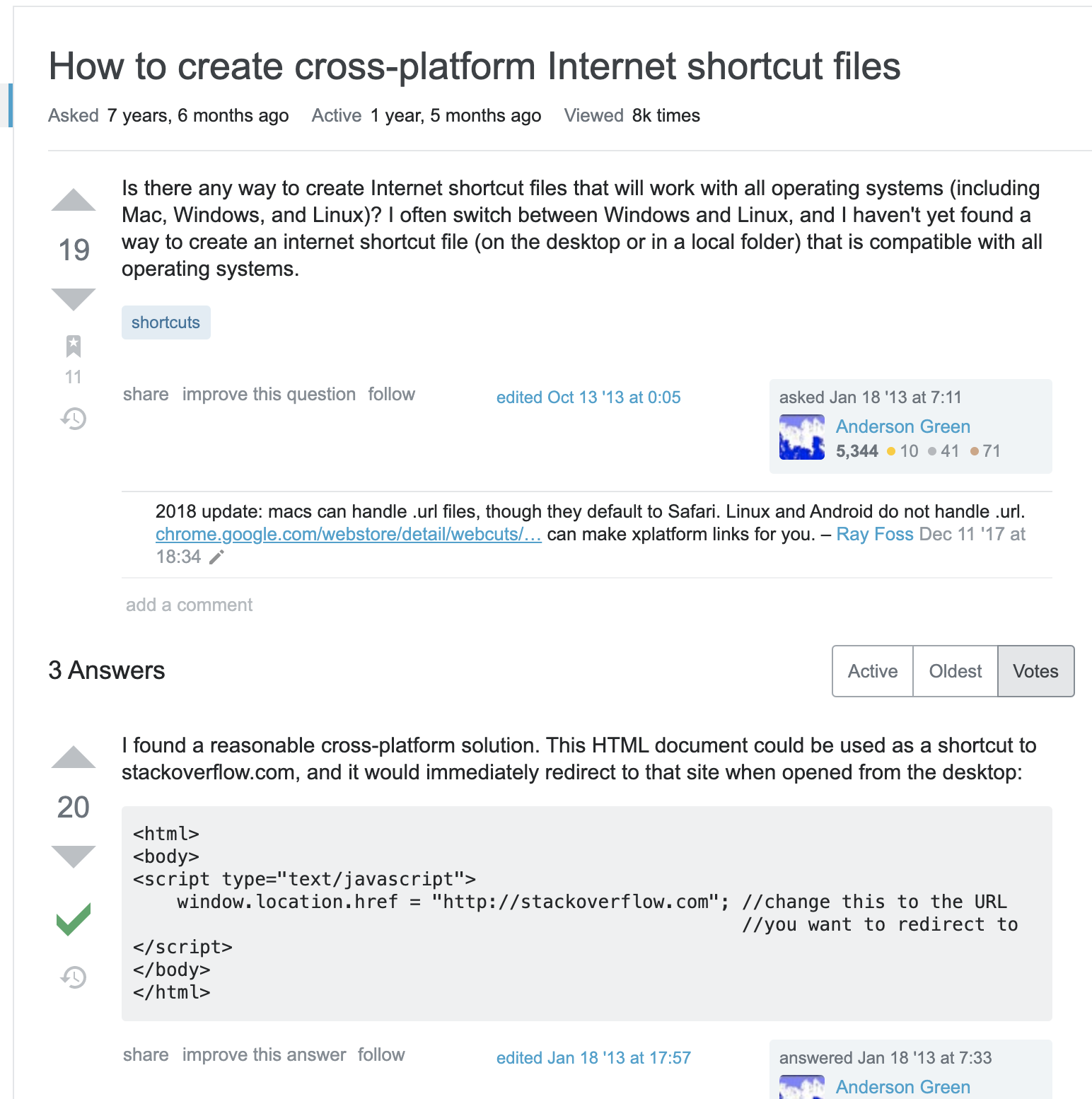Click improve this question

(269, 394)
